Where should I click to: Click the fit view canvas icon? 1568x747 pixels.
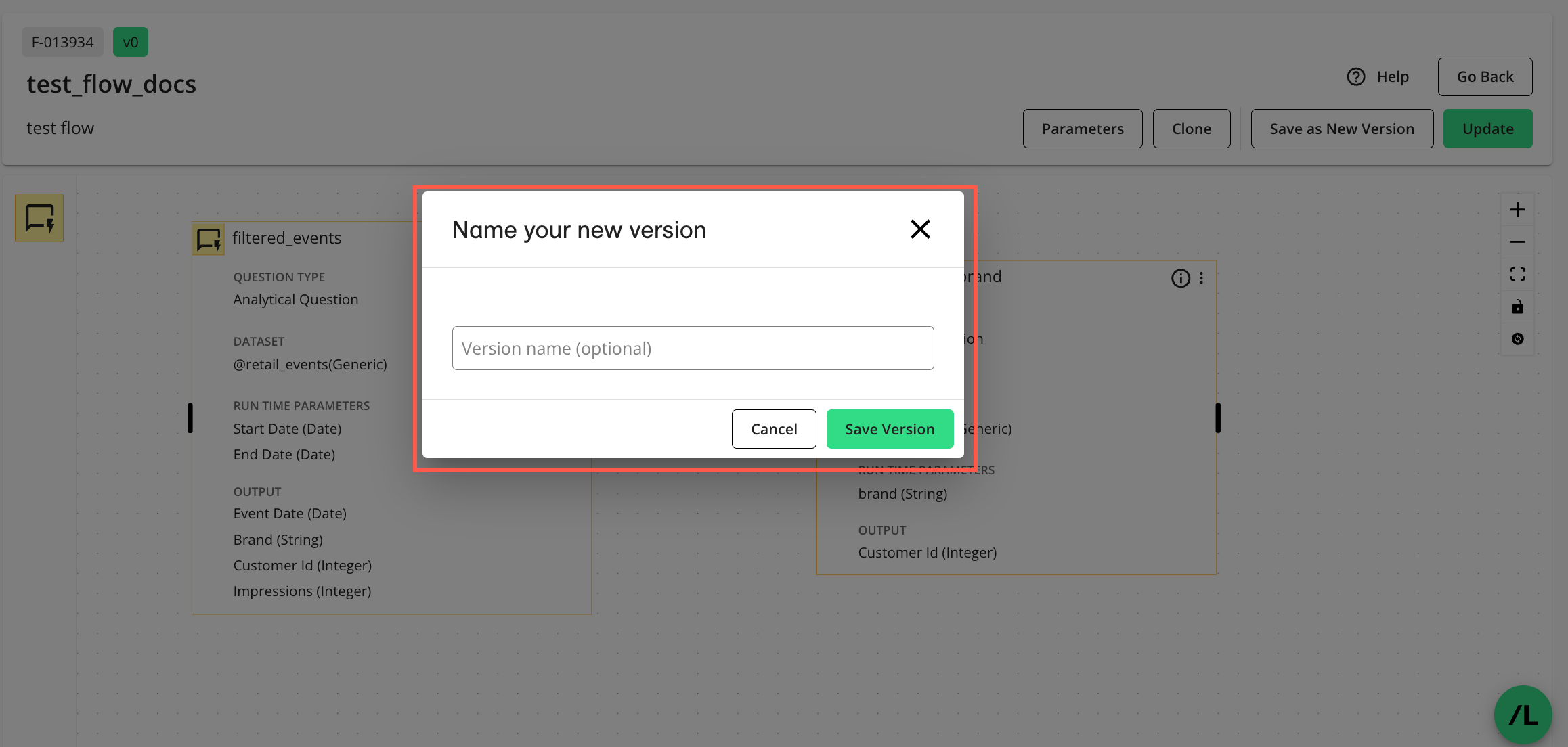pos(1517,274)
